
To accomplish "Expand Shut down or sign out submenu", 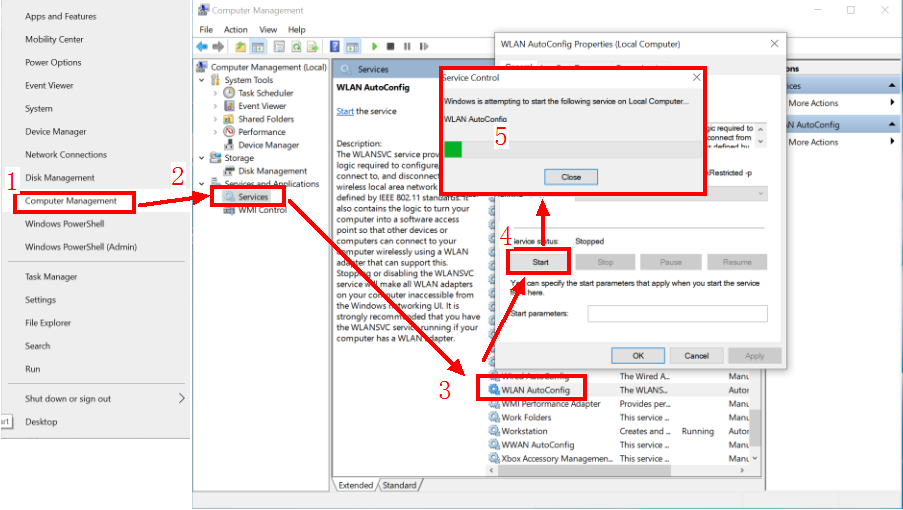I will (x=181, y=398).
